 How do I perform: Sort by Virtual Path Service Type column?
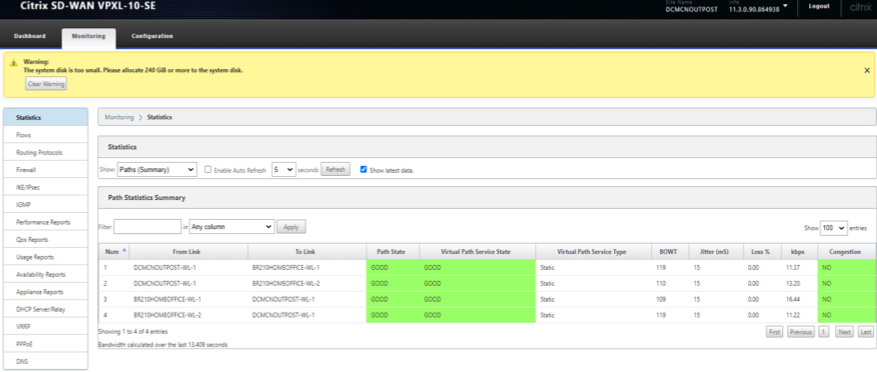pos(593,252)
